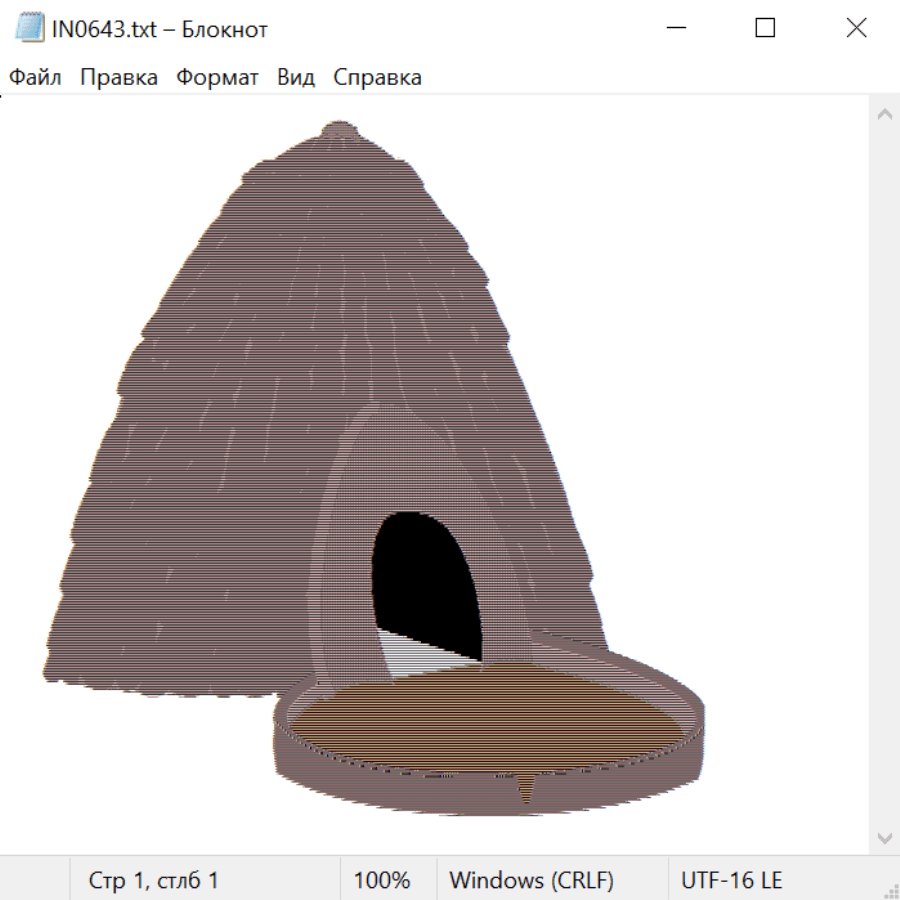
Task: Close the IN0643.txt window
Action: click(856, 28)
